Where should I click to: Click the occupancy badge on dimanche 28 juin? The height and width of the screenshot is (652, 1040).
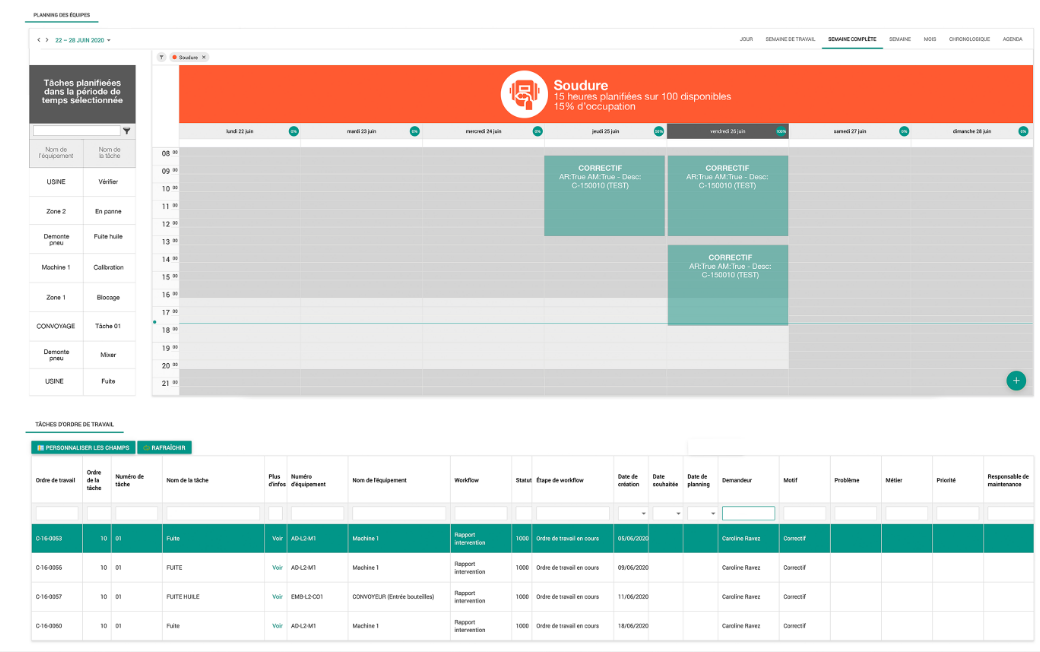point(1021,130)
